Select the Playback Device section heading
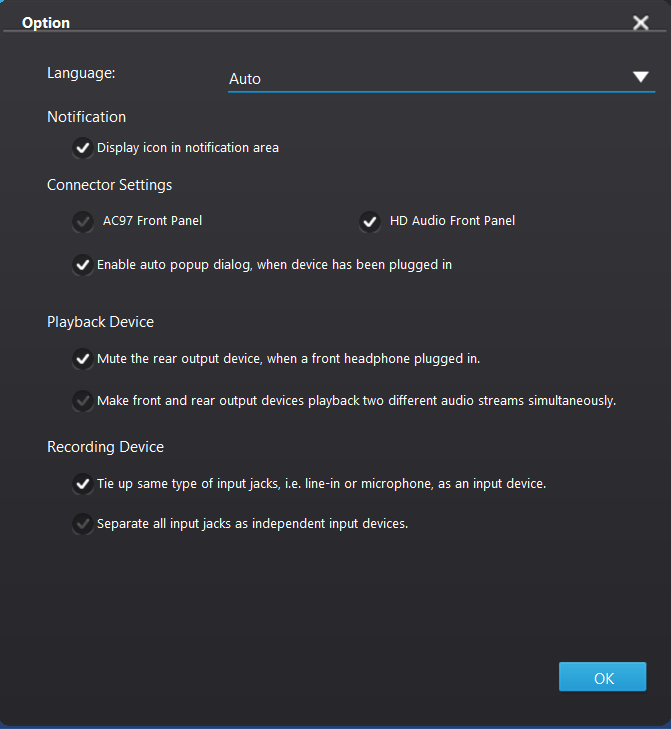The width and height of the screenshot is (671, 729). [100, 322]
